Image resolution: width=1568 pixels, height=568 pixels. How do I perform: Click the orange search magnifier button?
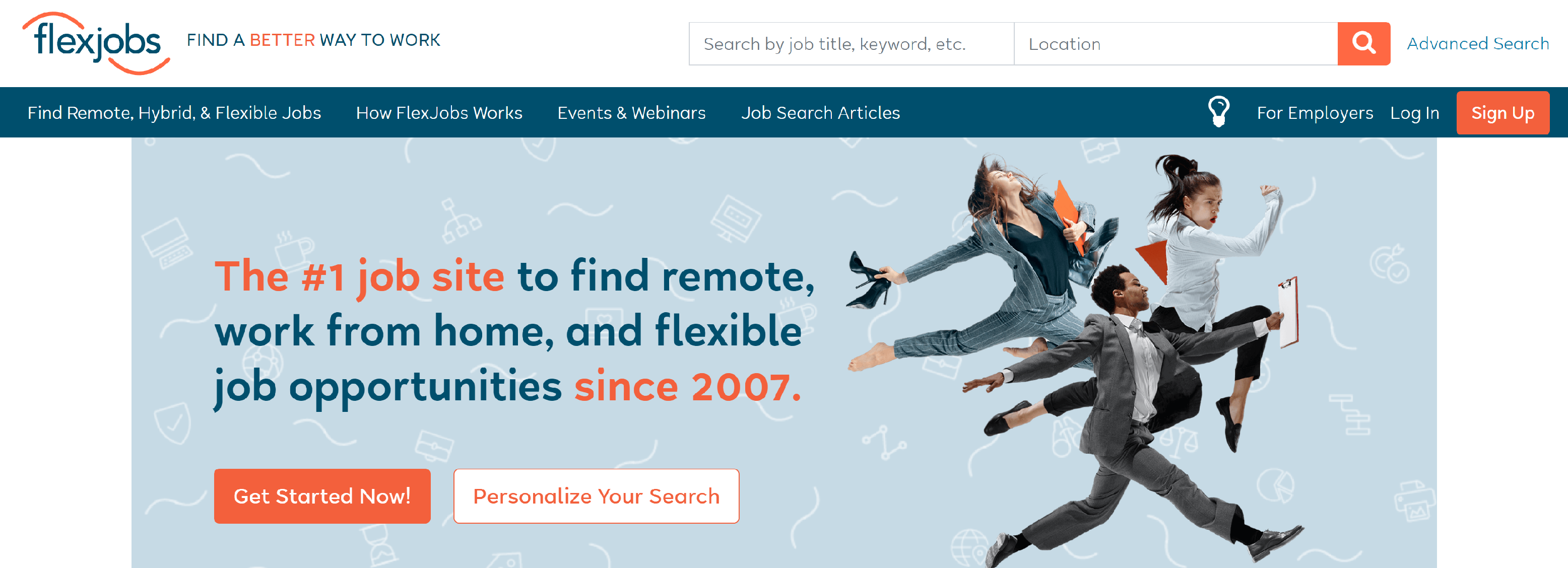point(1363,44)
